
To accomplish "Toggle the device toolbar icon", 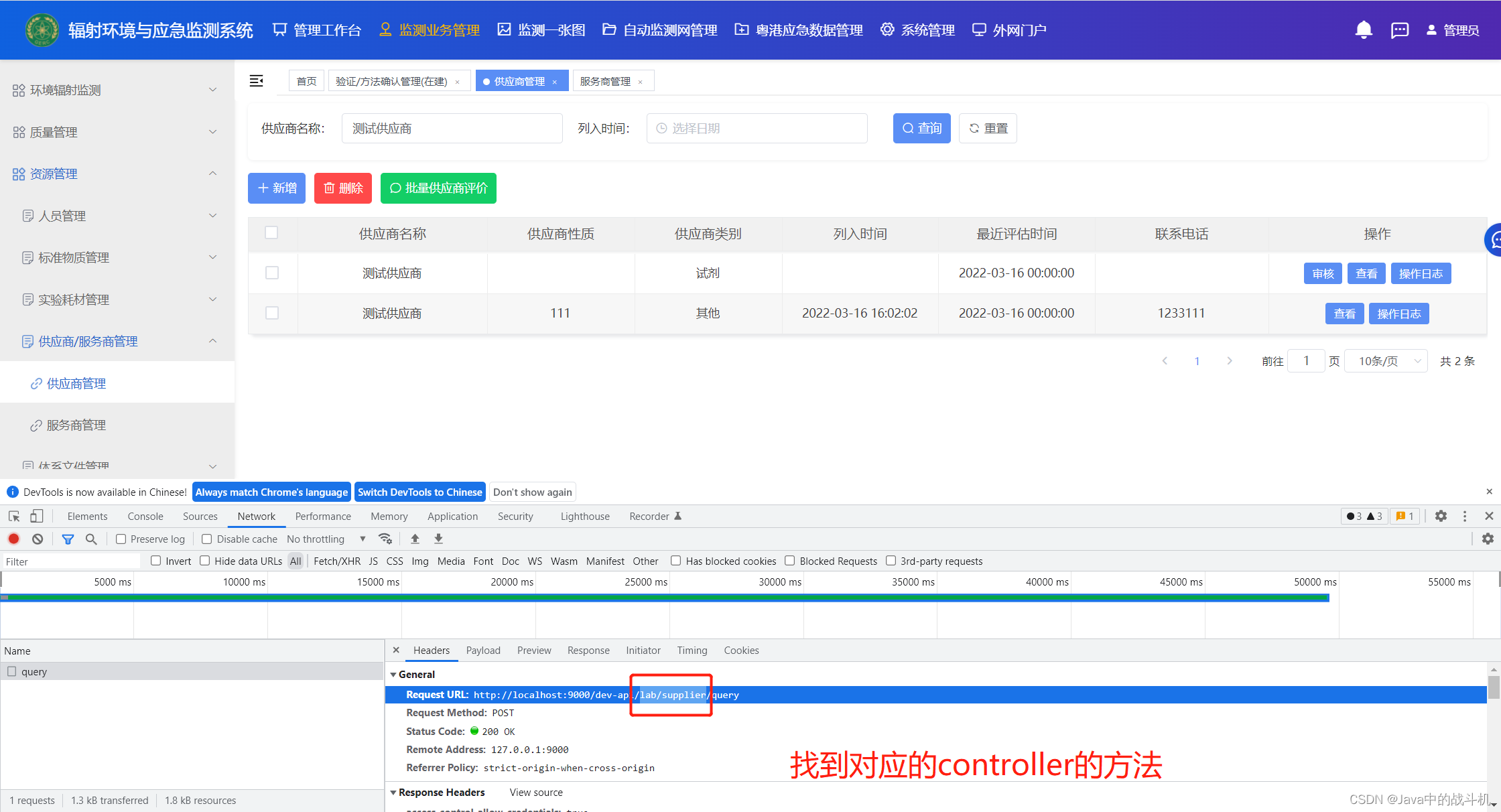I will (37, 516).
